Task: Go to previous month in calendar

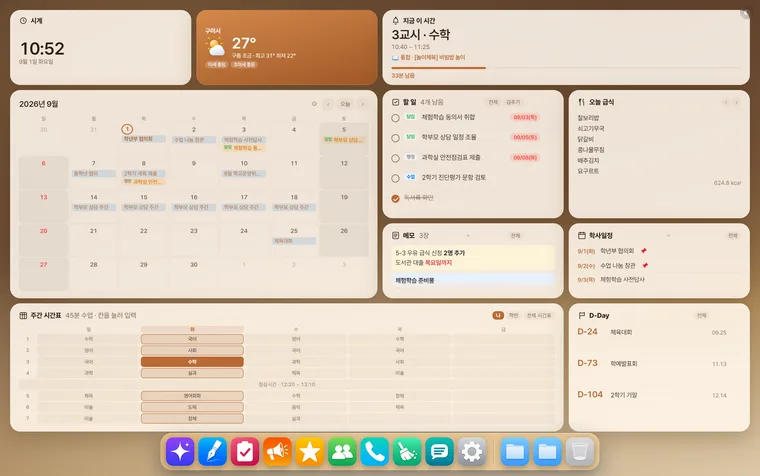Action: [x=328, y=104]
